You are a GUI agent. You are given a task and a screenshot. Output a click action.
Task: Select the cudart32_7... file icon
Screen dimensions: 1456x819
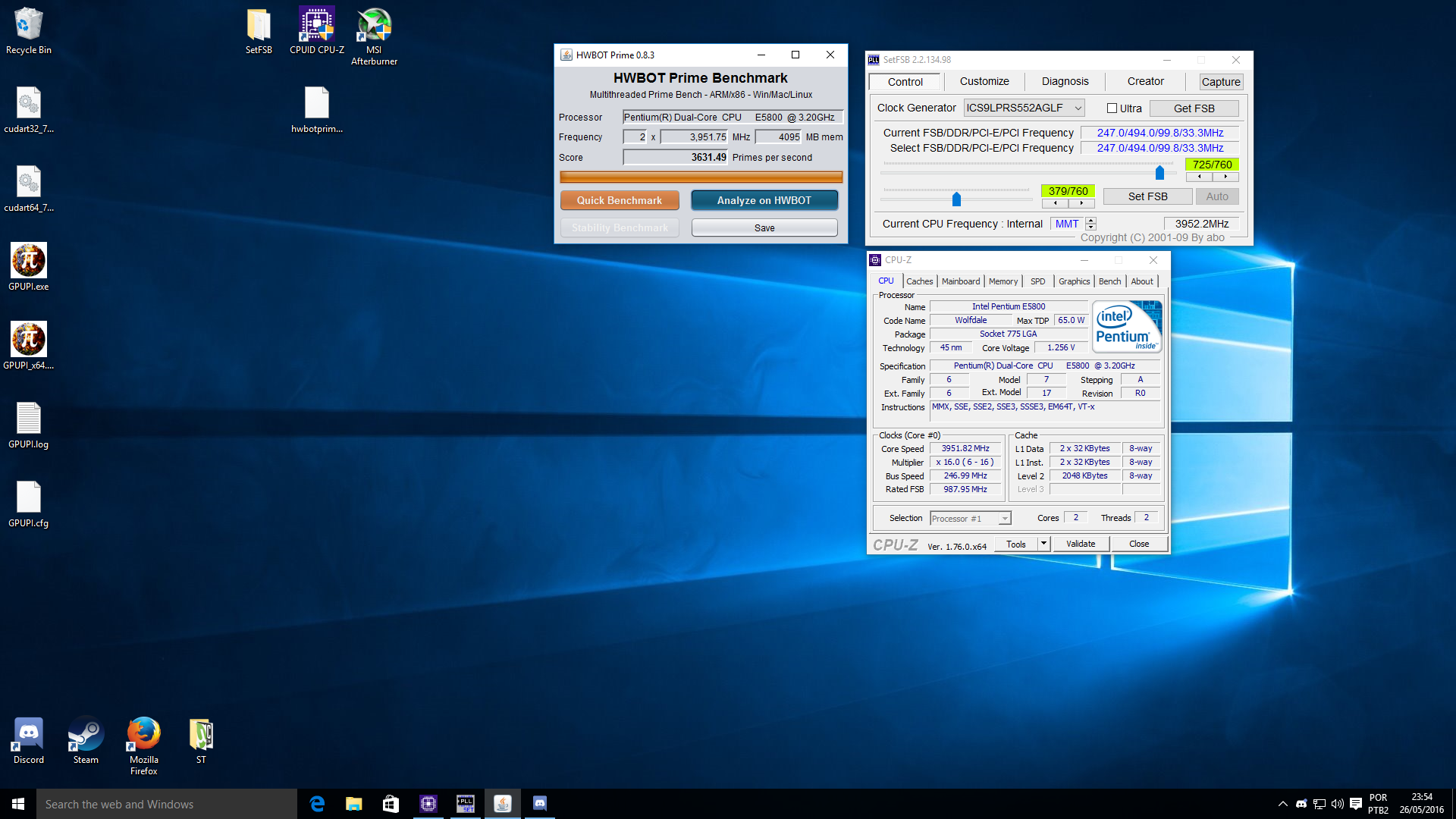pyautogui.click(x=29, y=110)
